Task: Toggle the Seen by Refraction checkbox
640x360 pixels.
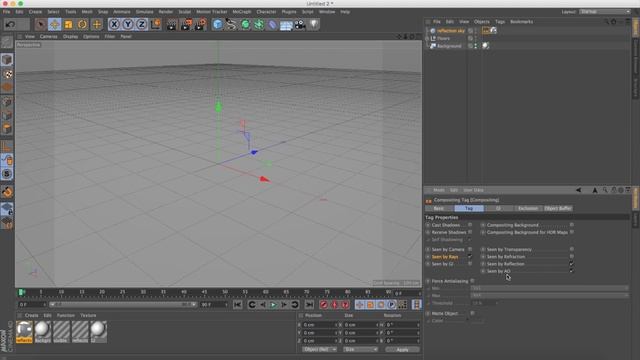Action: pos(571,256)
